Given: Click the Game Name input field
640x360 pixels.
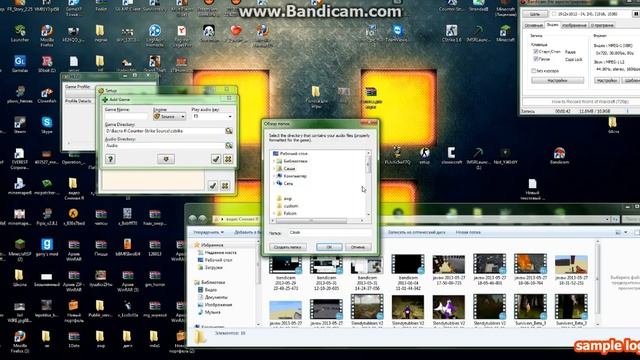Looking at the screenshot, I should pyautogui.click(x=126, y=116).
